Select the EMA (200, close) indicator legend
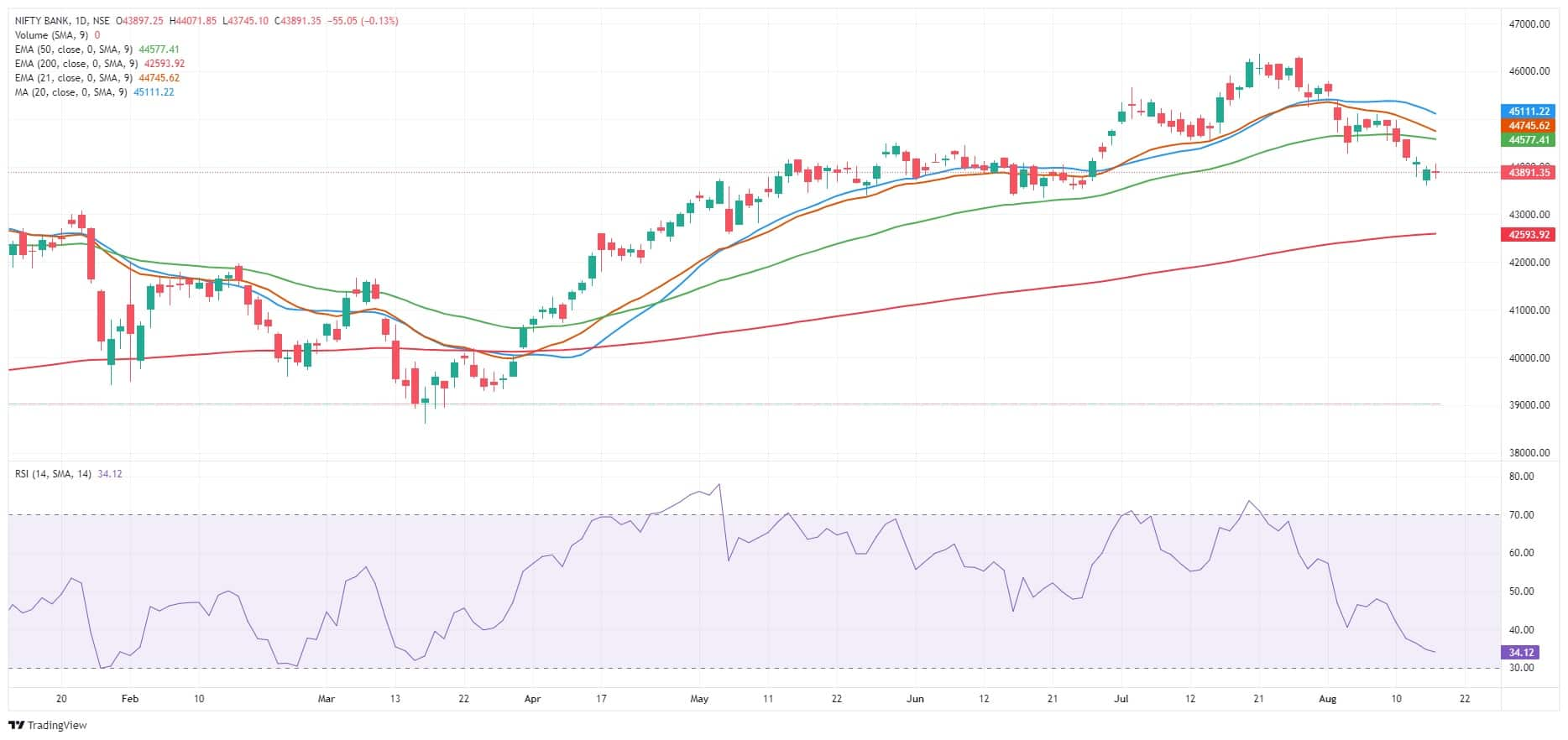Image resolution: width=1568 pixels, height=740 pixels. pos(77,64)
